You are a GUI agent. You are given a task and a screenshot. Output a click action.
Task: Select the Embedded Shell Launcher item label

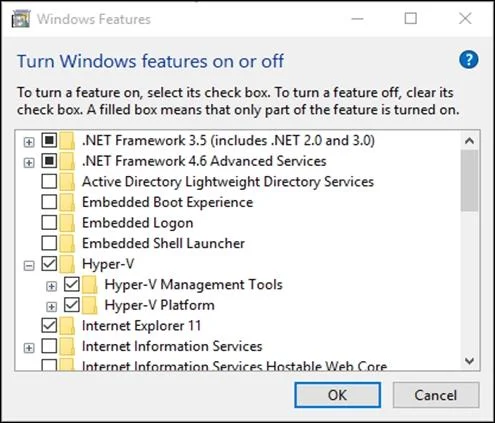coord(163,243)
